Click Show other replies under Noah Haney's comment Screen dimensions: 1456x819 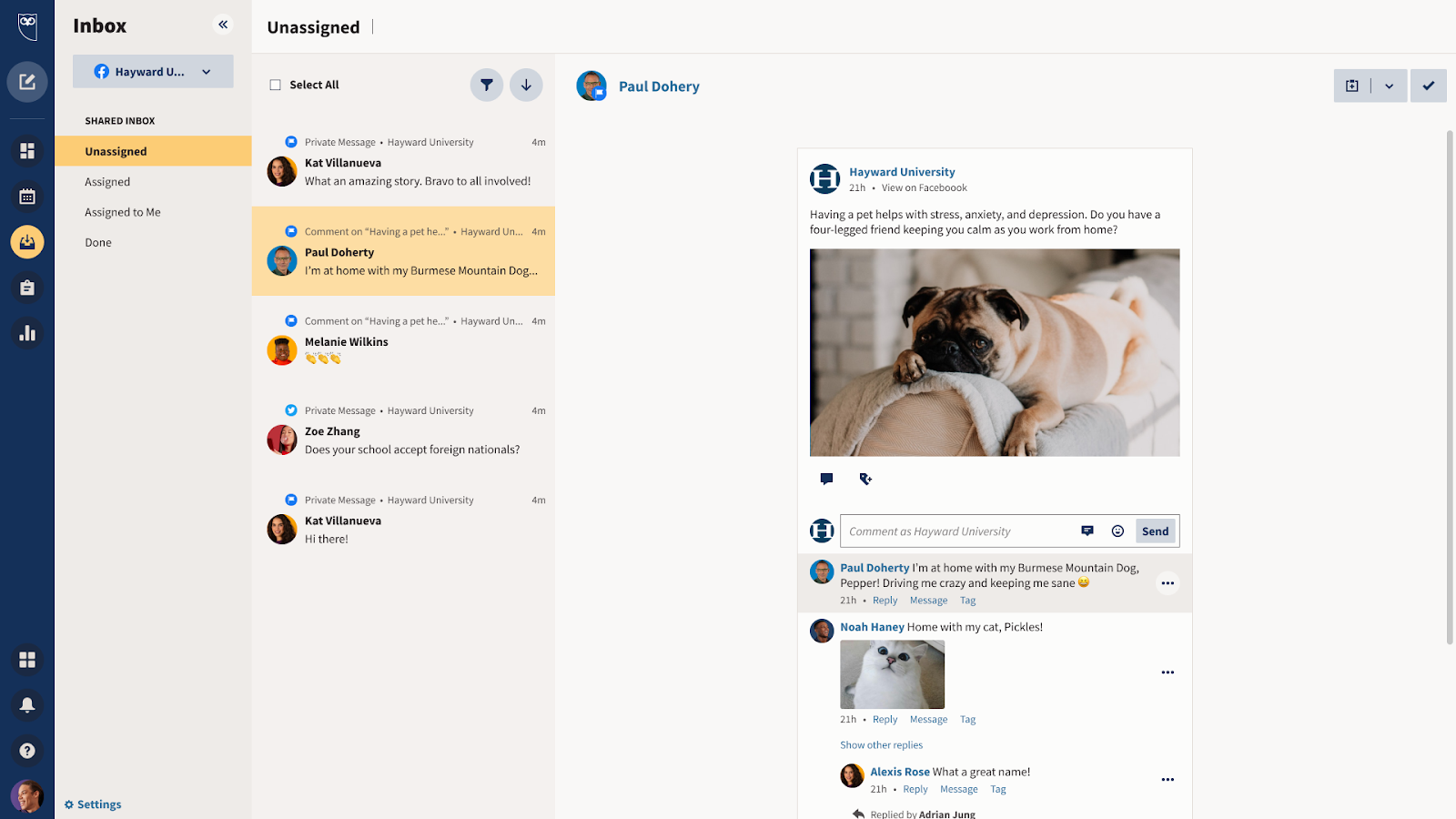880,744
